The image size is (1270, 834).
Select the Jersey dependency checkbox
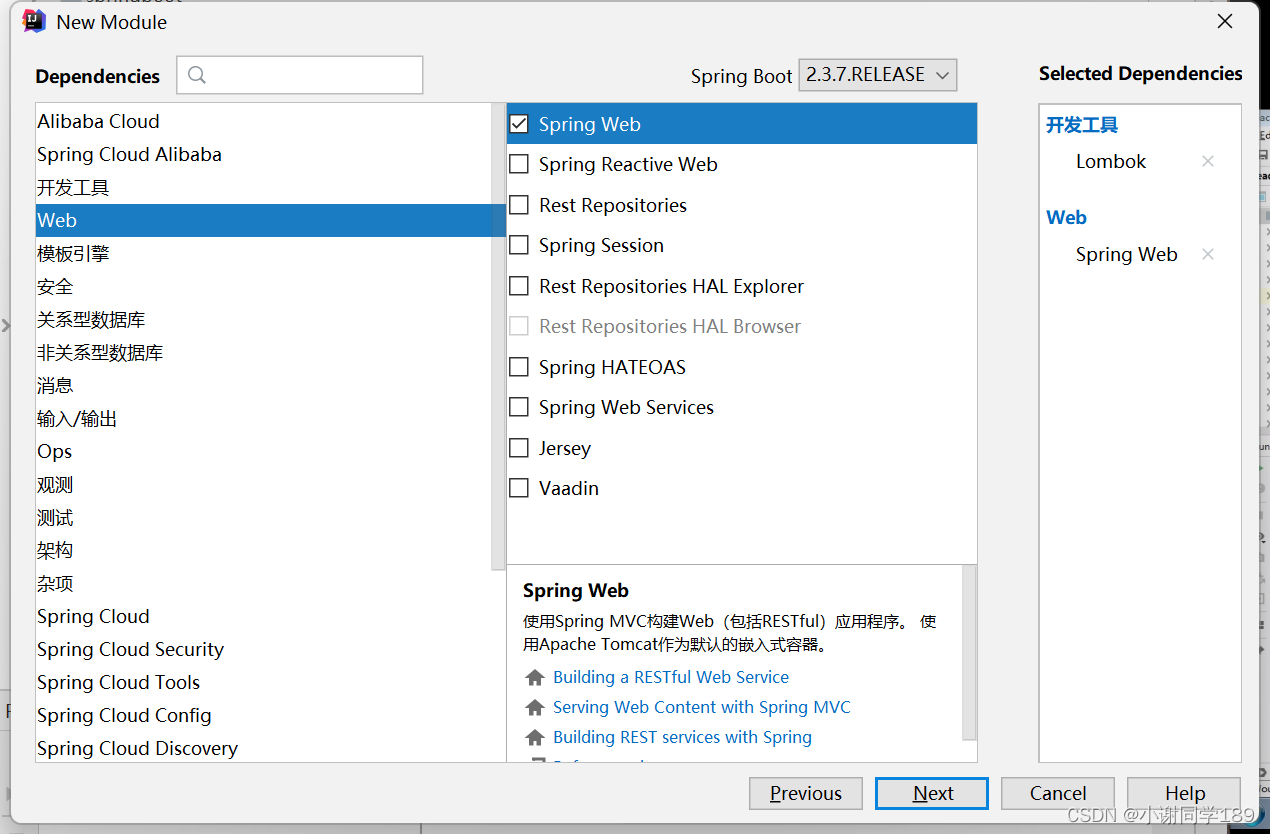pos(519,448)
